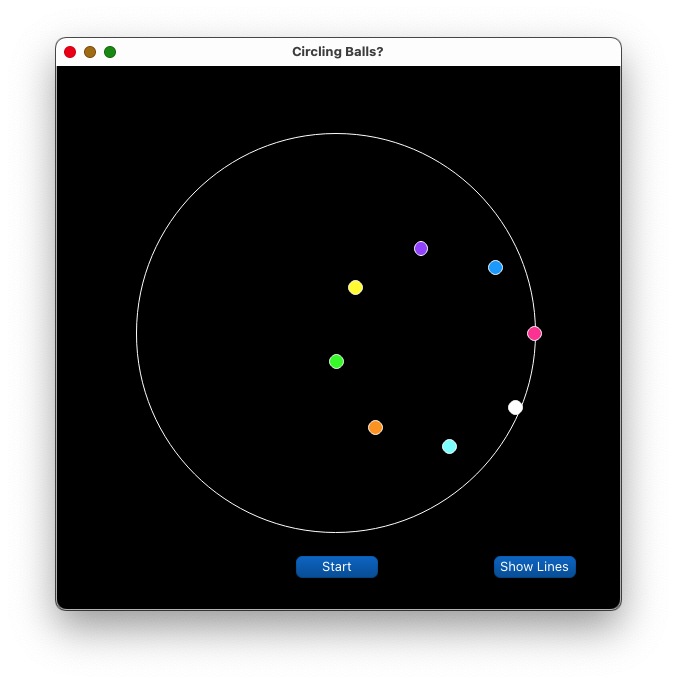
Task: Click the 'Circling Balls?' title text
Action: 337,52
